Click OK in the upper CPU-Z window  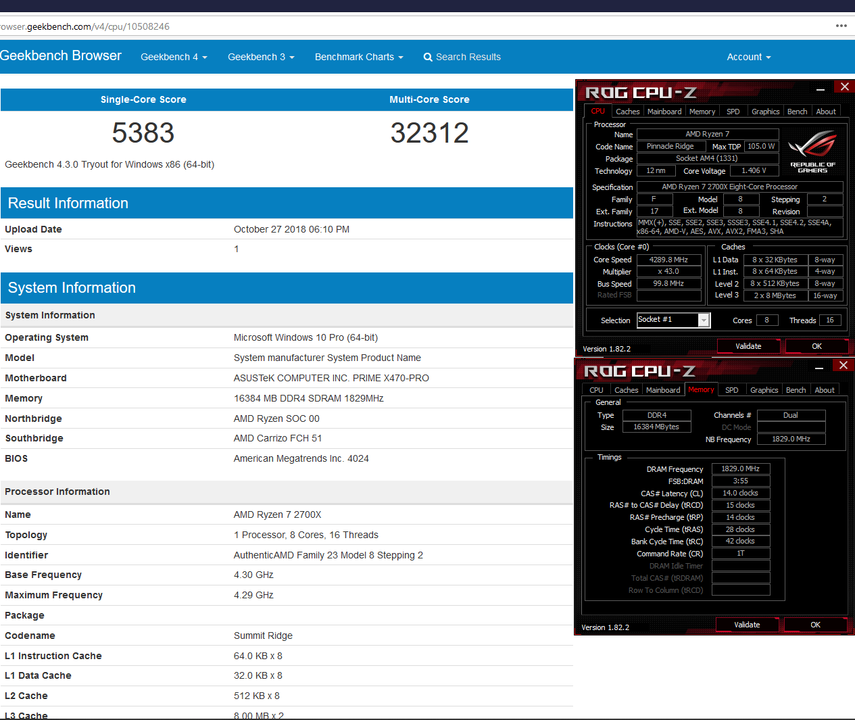click(816, 346)
